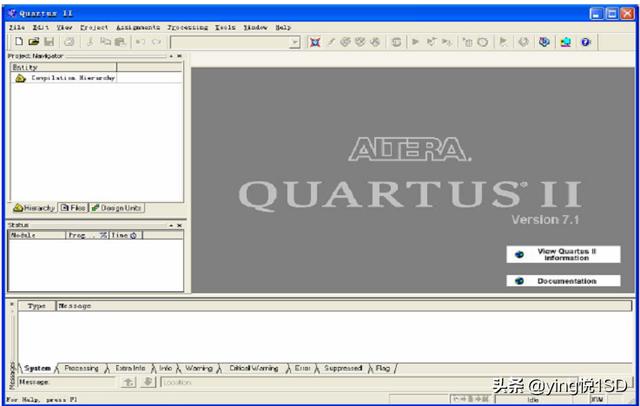Click the Module column header in Status
This screenshot has width=640, height=406.
(x=37, y=235)
